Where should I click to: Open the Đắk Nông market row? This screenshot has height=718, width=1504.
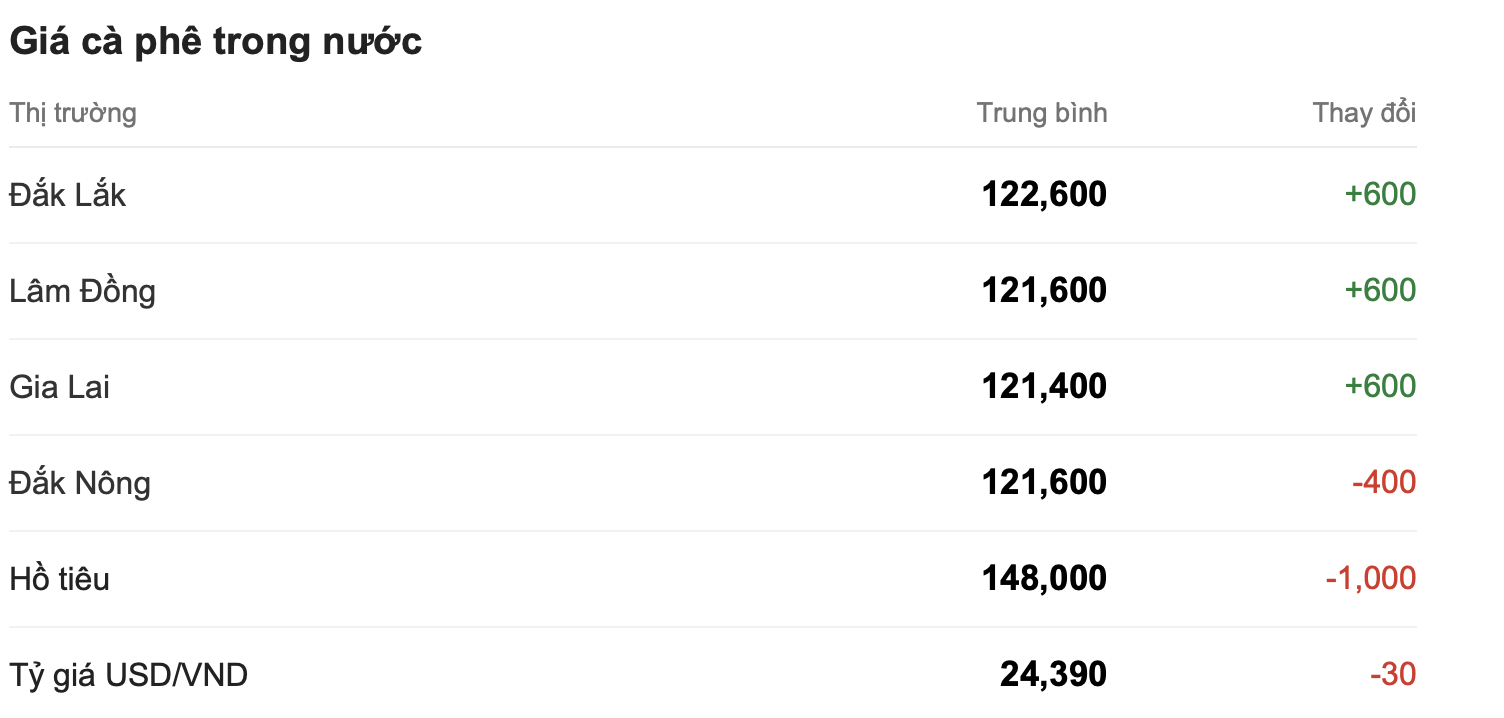click(80, 483)
